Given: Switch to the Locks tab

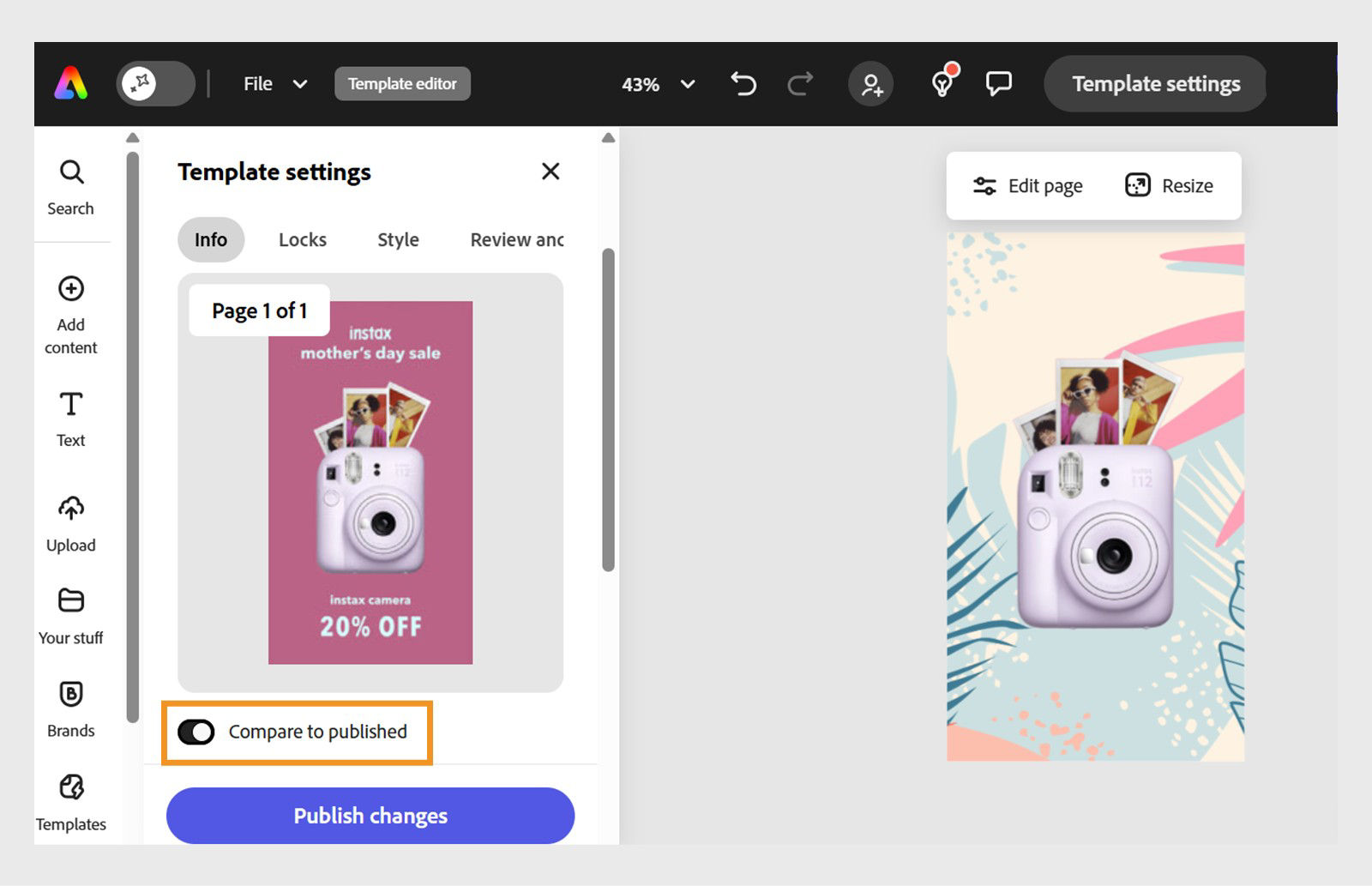Looking at the screenshot, I should tap(303, 240).
